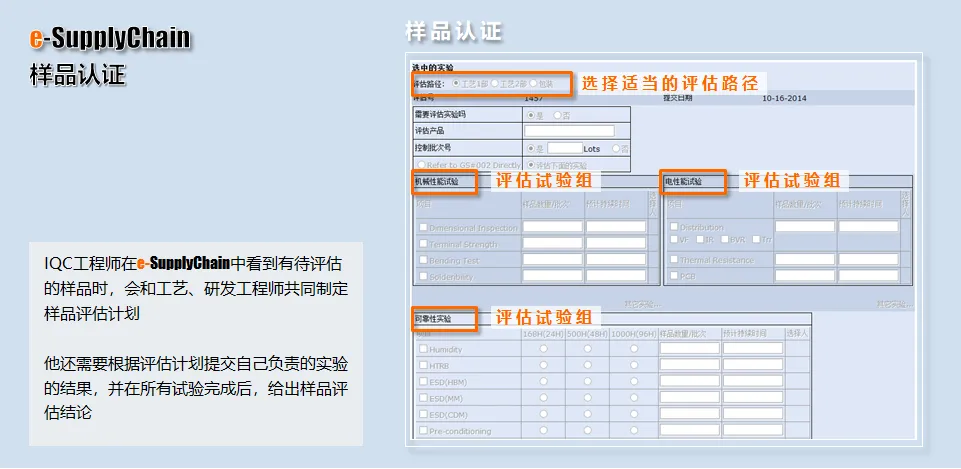
Task: Click sample quantity field for Bending Test
Action: [553, 259]
